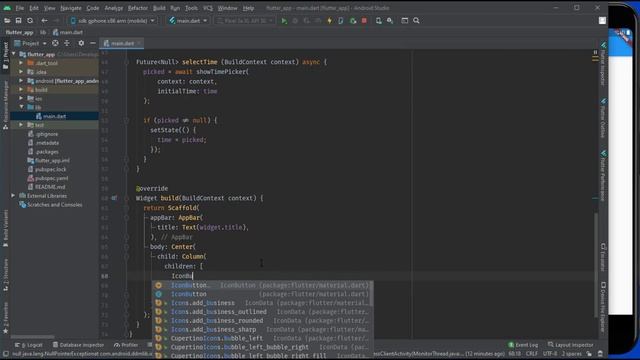
Task: Select the pubspec.yaml file
Action: [48, 178]
